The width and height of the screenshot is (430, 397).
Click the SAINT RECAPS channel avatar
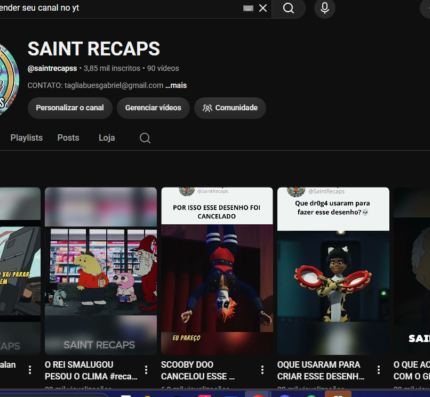(x=8, y=79)
